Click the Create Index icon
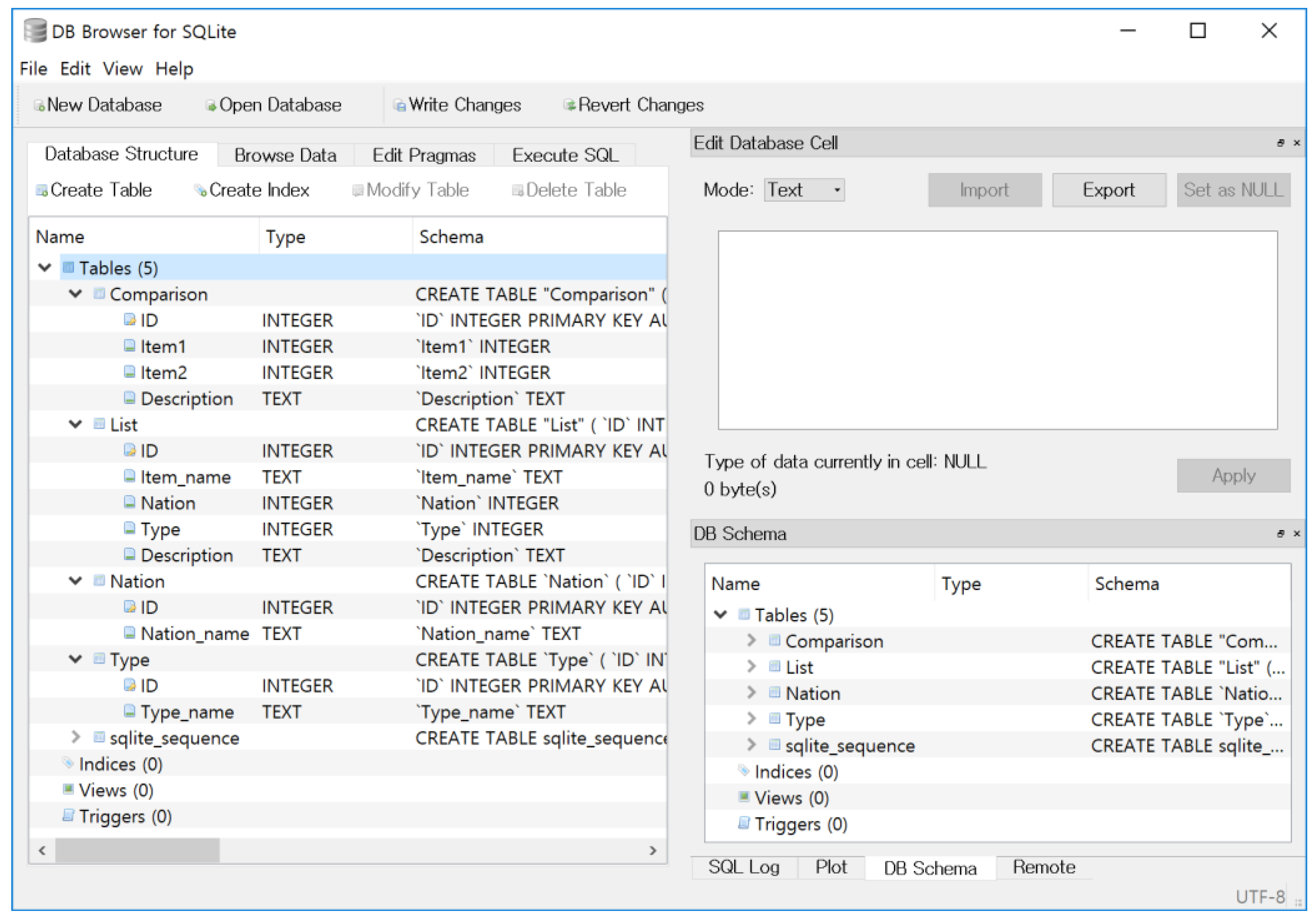 tap(200, 190)
